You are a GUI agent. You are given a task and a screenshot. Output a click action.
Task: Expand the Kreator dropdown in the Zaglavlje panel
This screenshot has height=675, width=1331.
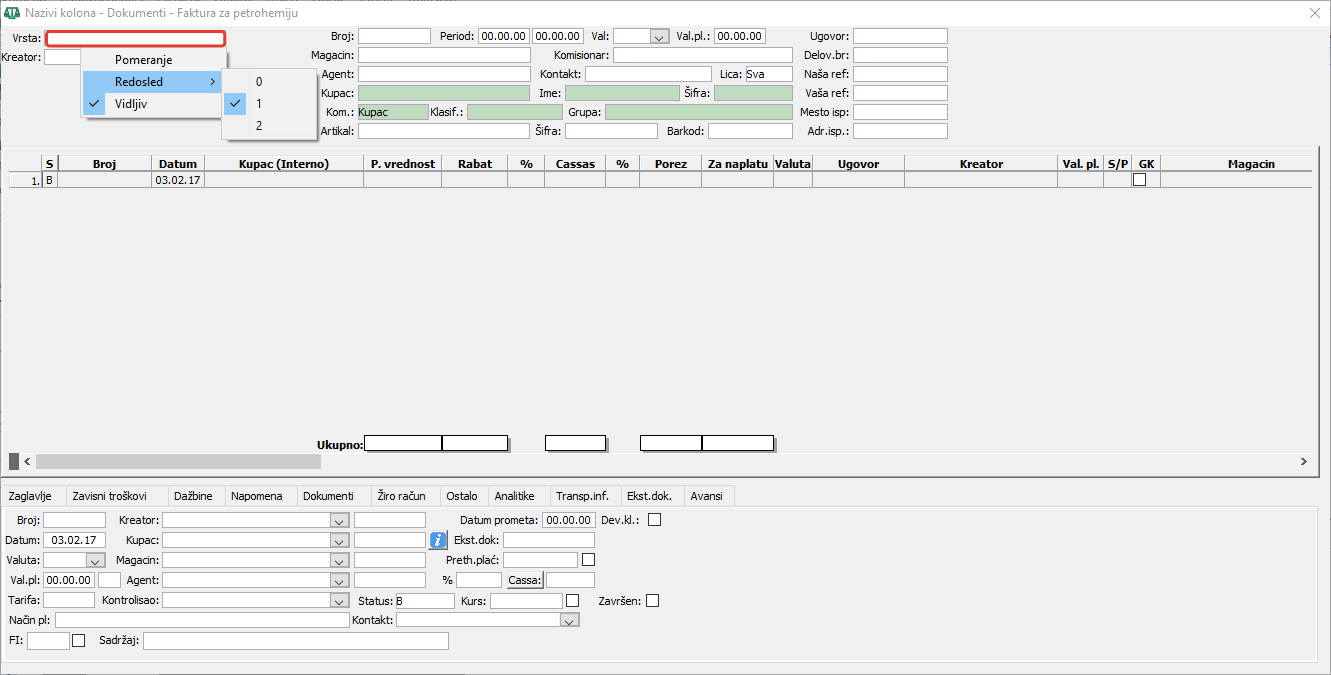(x=339, y=521)
